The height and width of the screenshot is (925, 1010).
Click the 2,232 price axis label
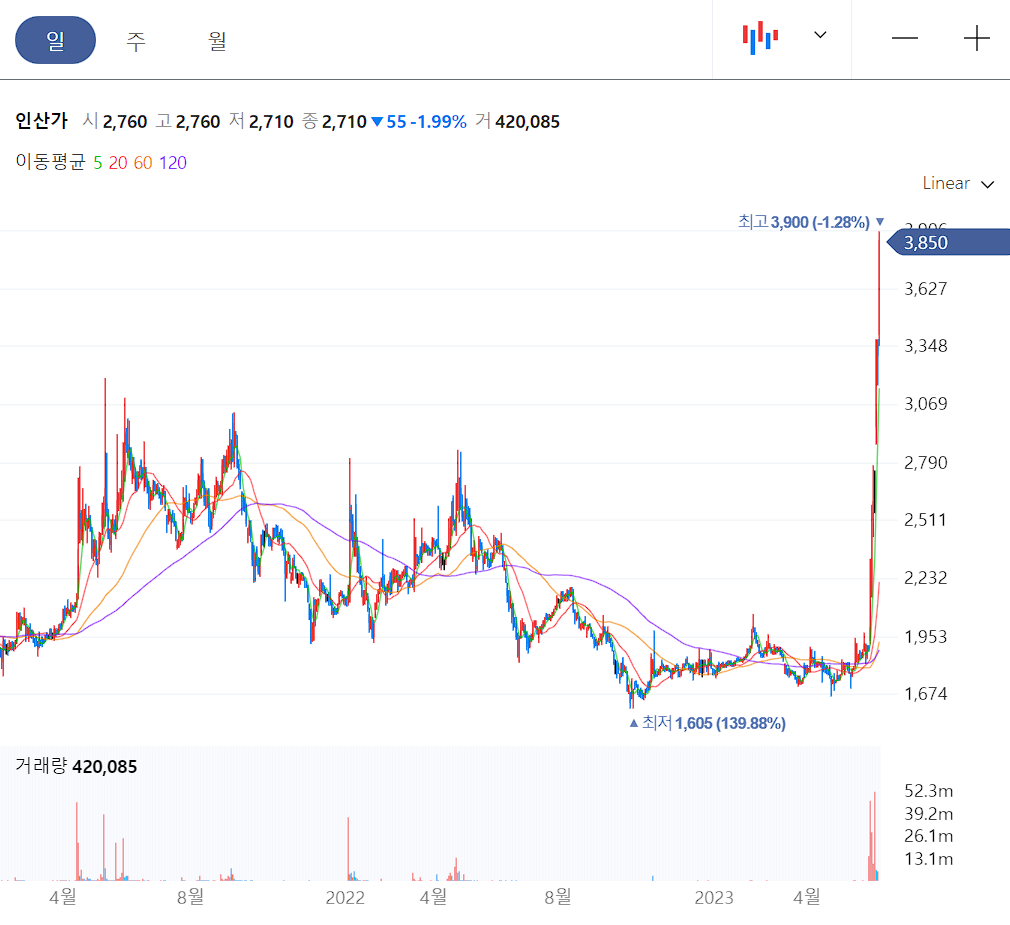click(x=926, y=578)
